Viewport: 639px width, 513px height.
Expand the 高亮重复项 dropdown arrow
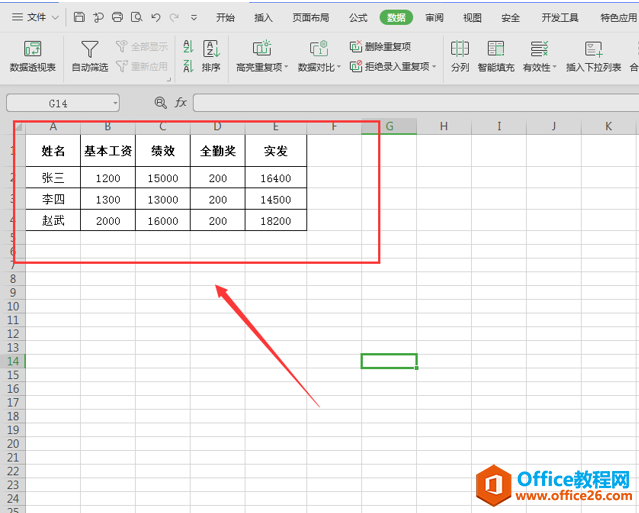(286, 66)
